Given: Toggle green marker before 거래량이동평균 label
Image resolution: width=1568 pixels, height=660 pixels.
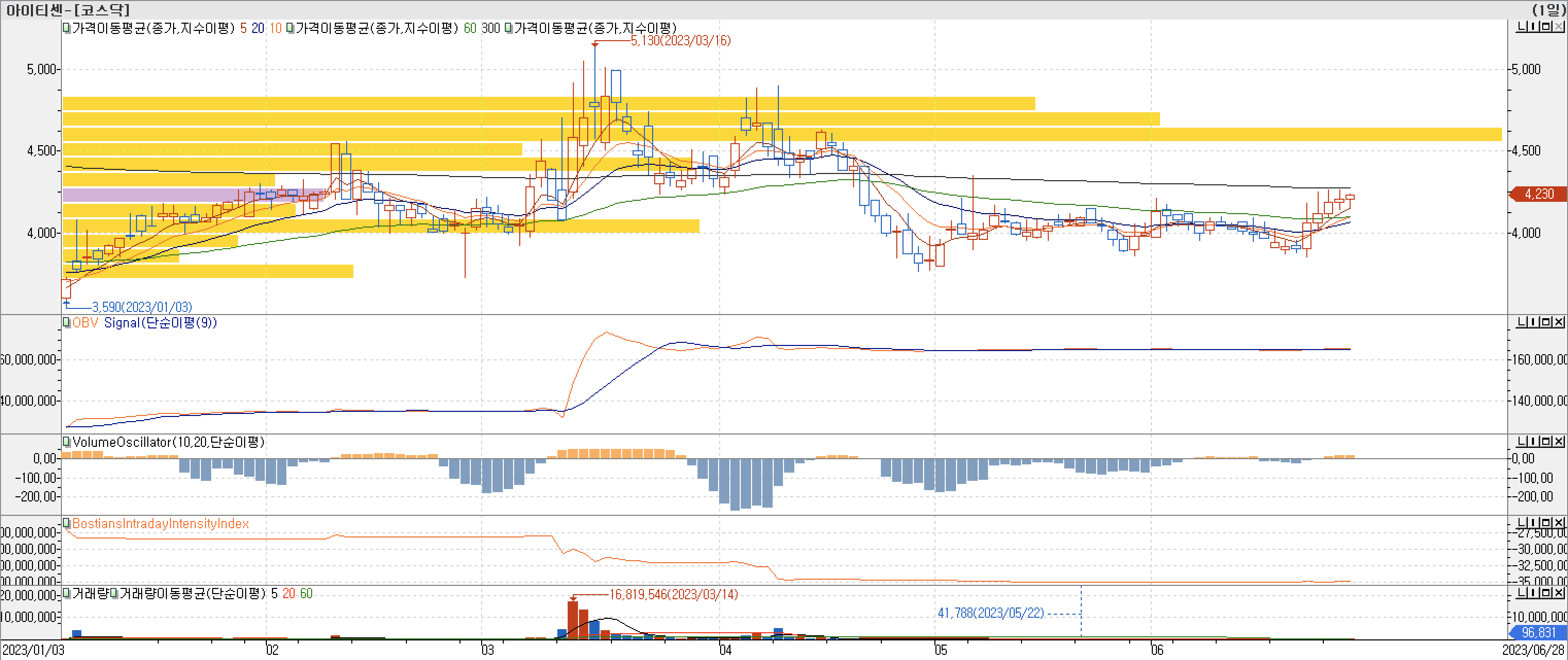Looking at the screenshot, I should coord(114,593).
